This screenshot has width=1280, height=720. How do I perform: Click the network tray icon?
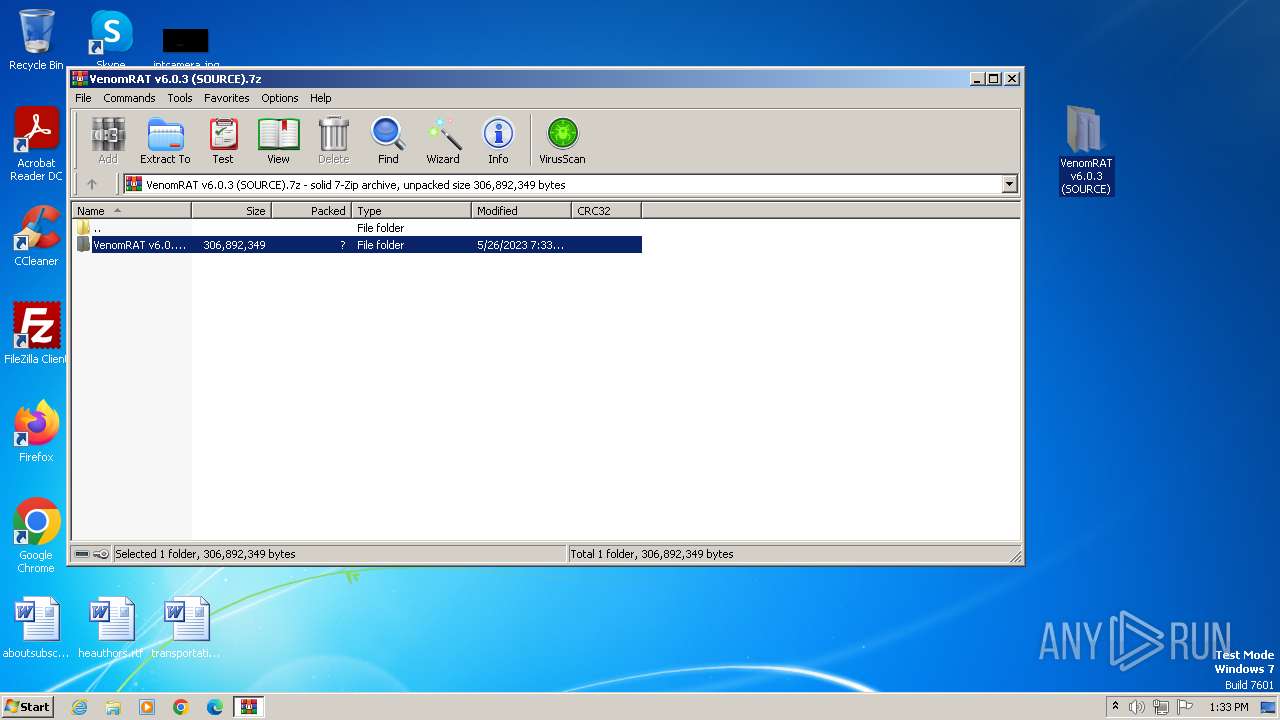pos(1160,707)
